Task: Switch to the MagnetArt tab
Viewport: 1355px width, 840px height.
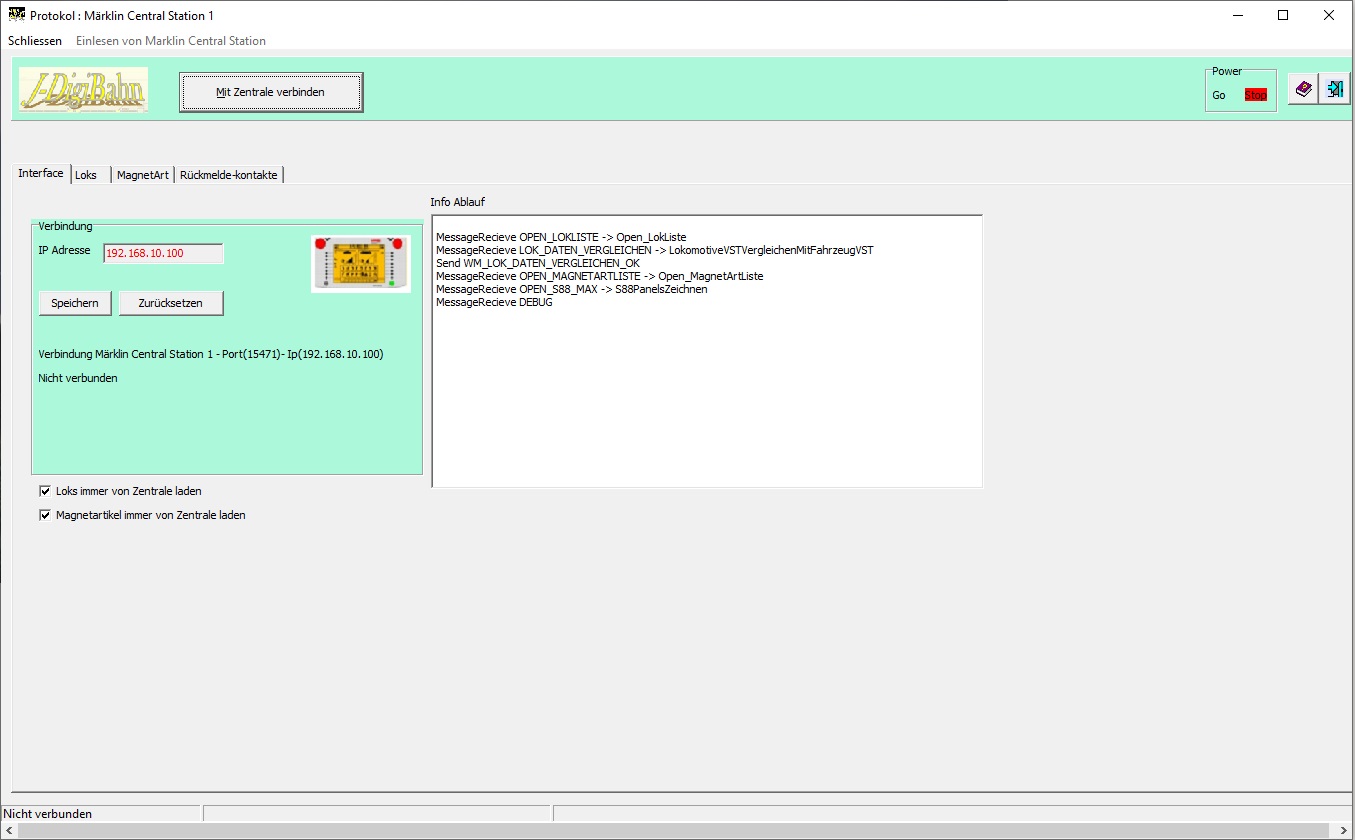Action: click(x=143, y=175)
